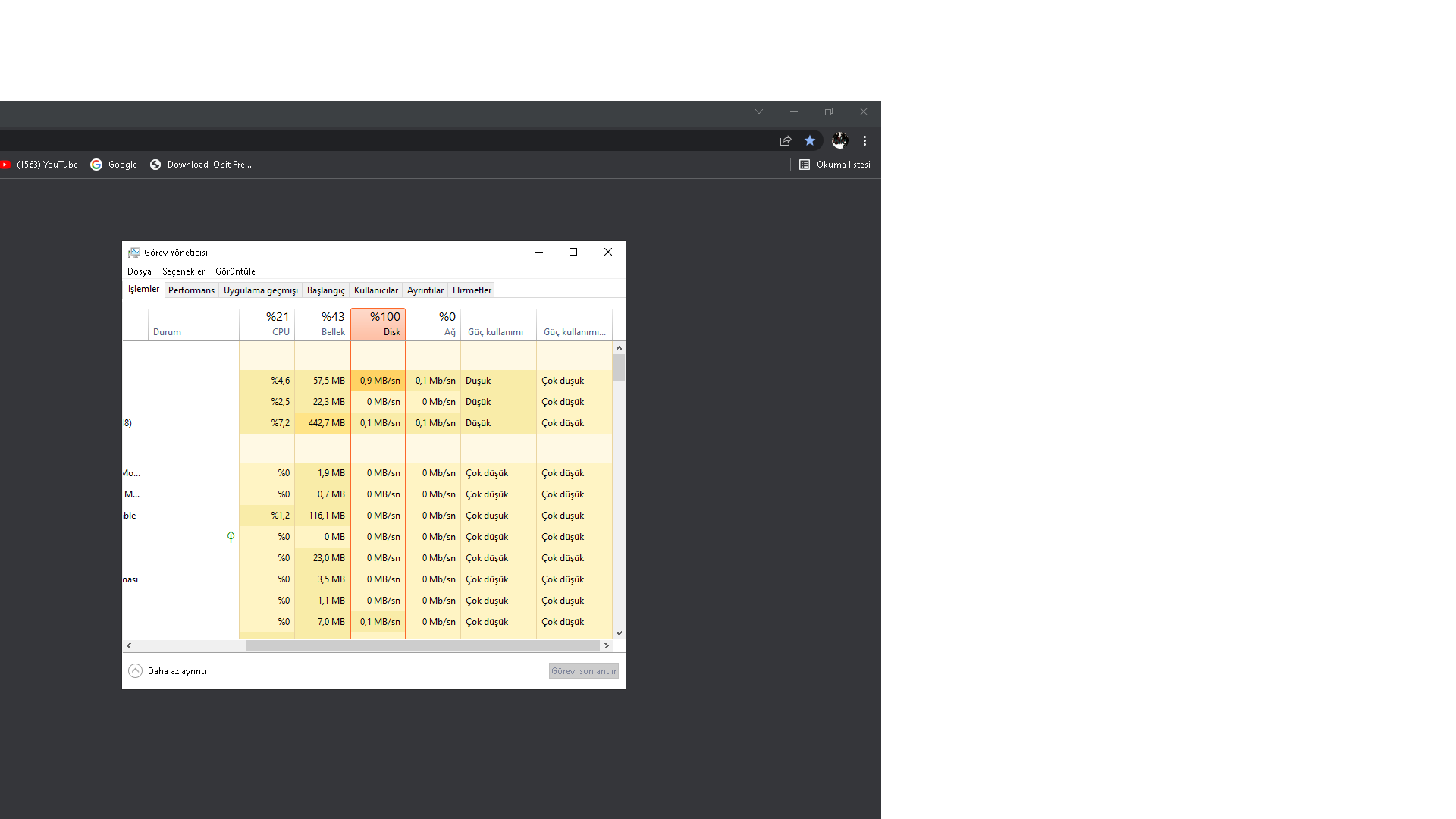Switch to the Kullanıcılar tab
Image resolution: width=1456 pixels, height=819 pixels.
click(x=376, y=290)
